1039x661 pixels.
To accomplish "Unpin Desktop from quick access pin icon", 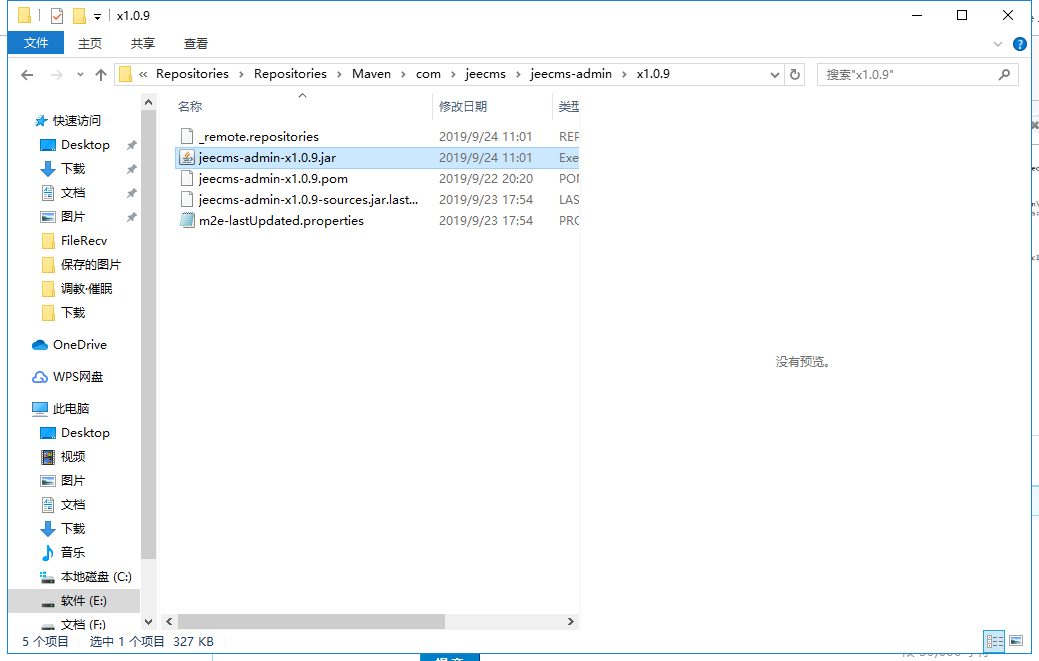I will tap(132, 145).
